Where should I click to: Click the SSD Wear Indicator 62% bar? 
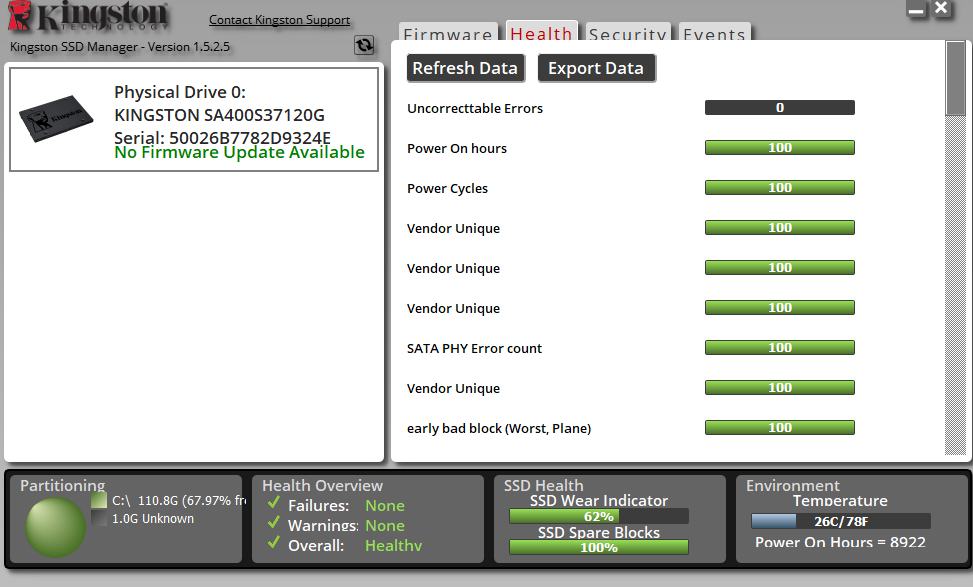(599, 516)
